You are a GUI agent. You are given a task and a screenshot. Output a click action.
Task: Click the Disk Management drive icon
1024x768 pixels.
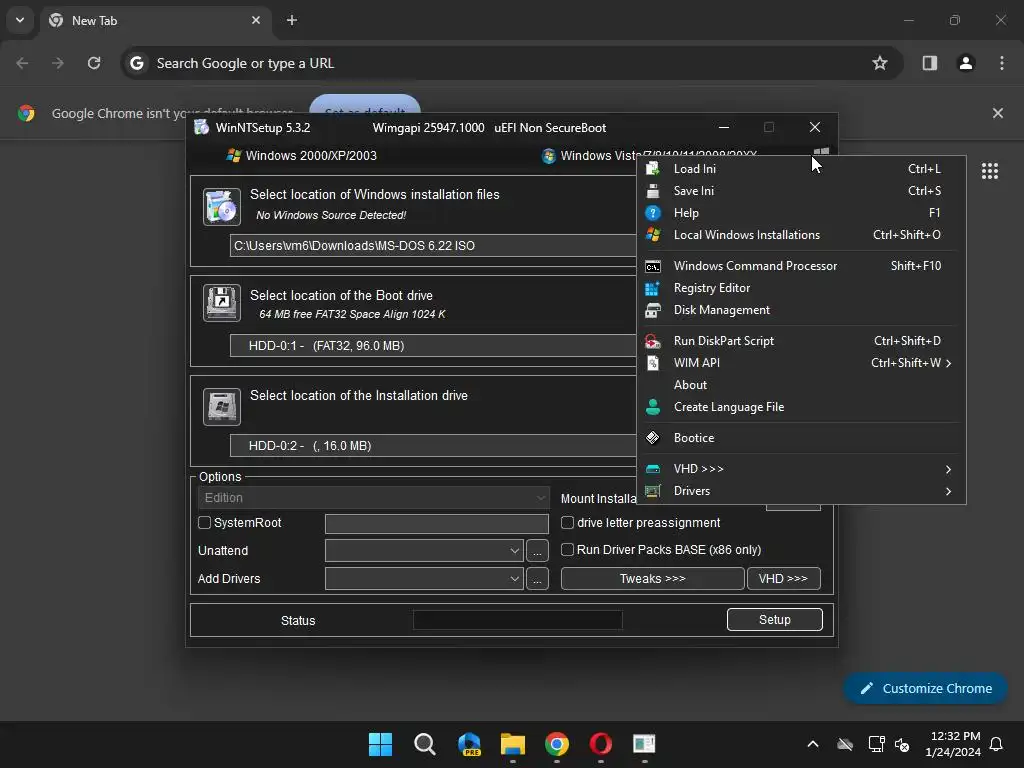[x=652, y=310]
